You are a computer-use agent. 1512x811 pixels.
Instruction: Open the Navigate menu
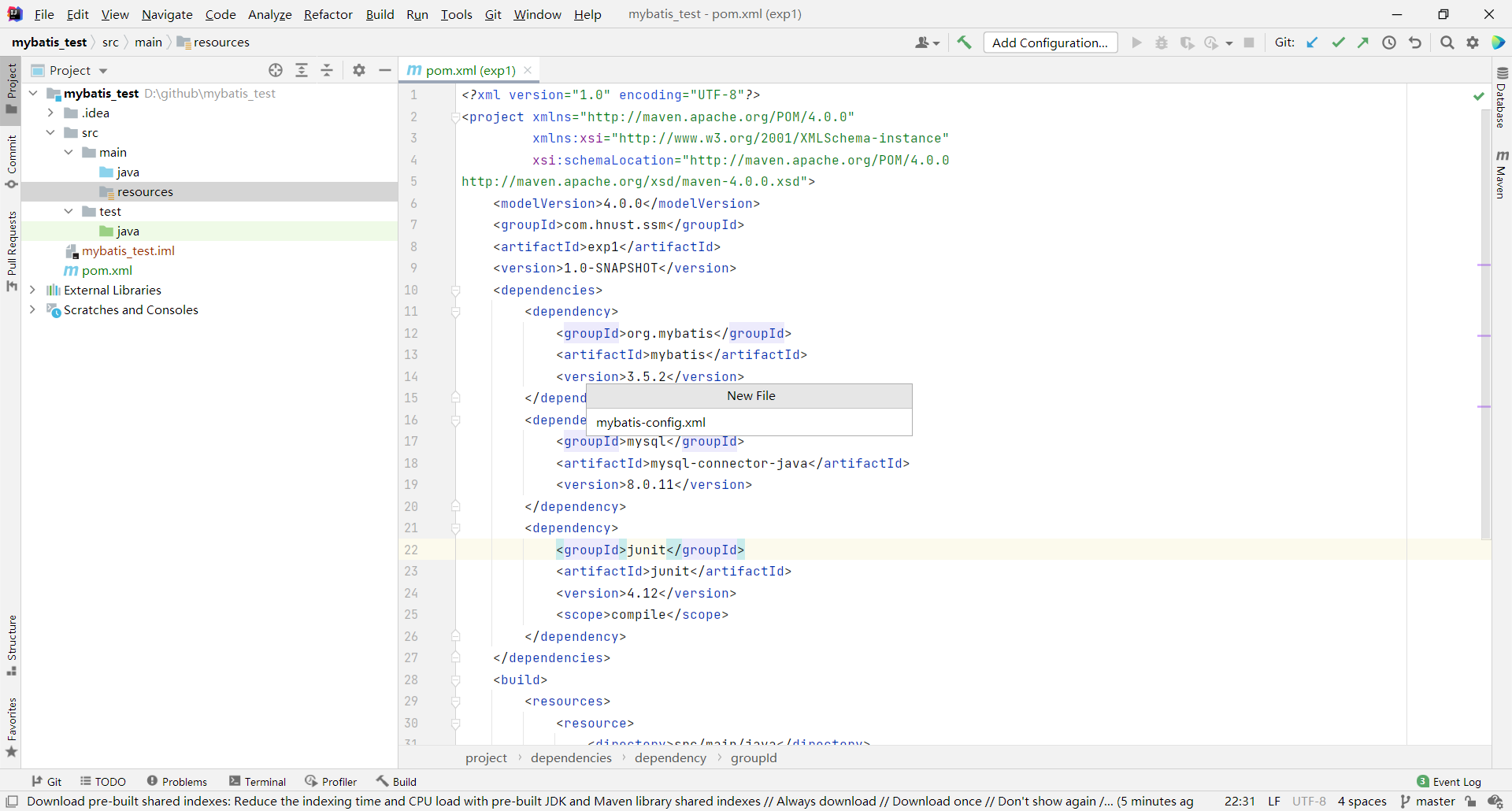click(x=167, y=14)
